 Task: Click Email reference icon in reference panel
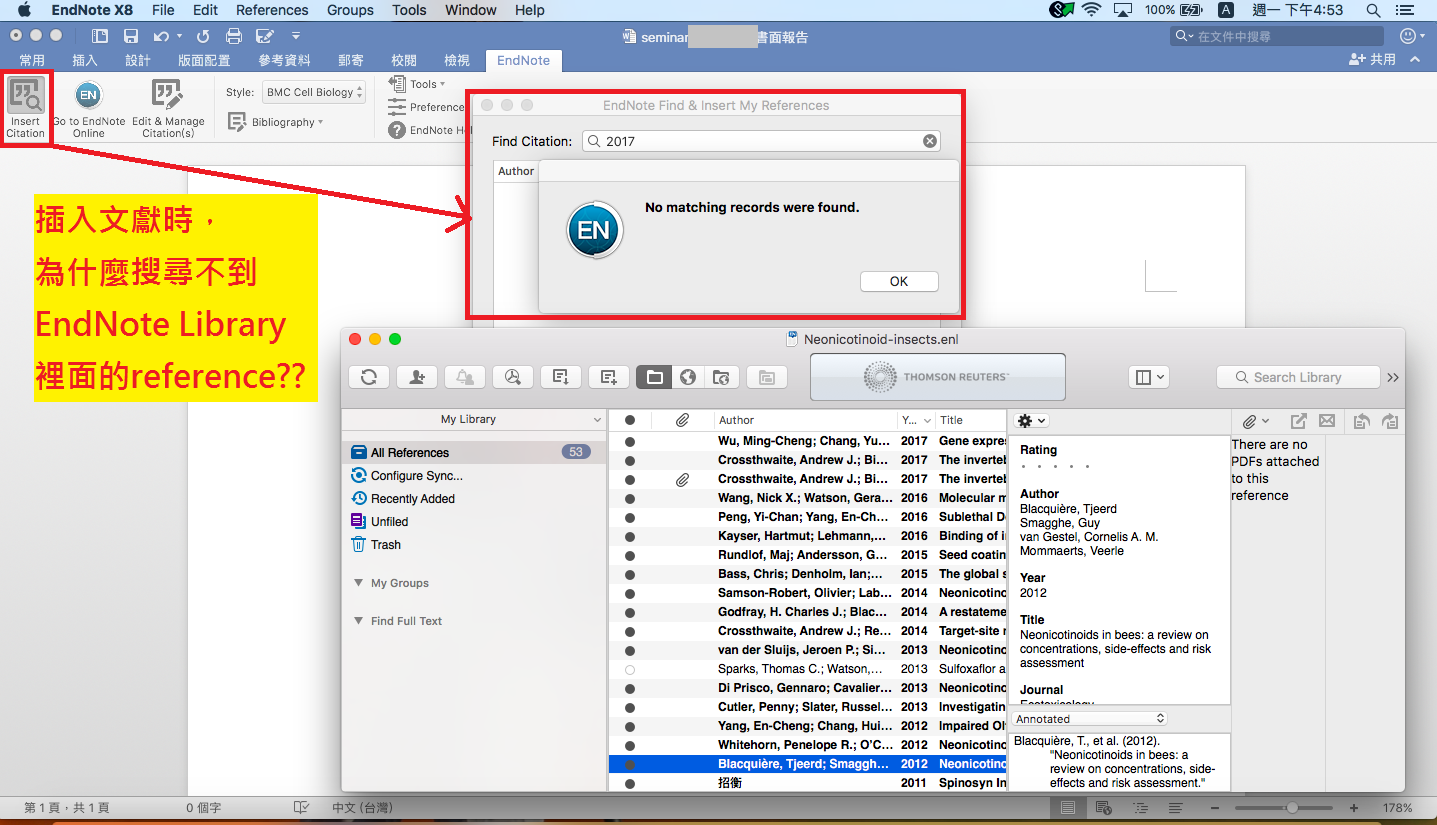(x=1327, y=421)
